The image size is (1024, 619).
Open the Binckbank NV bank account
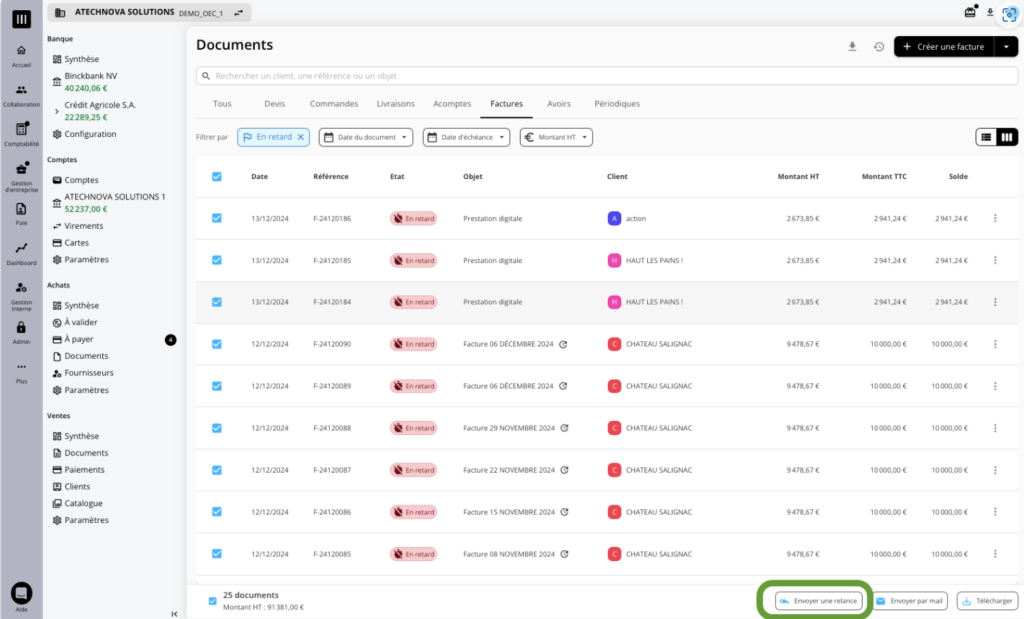91,82
